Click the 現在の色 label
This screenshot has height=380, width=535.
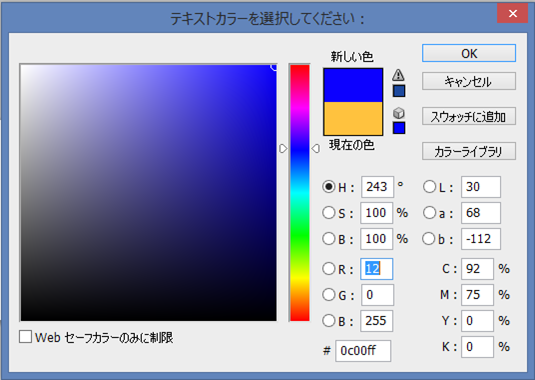[351, 145]
